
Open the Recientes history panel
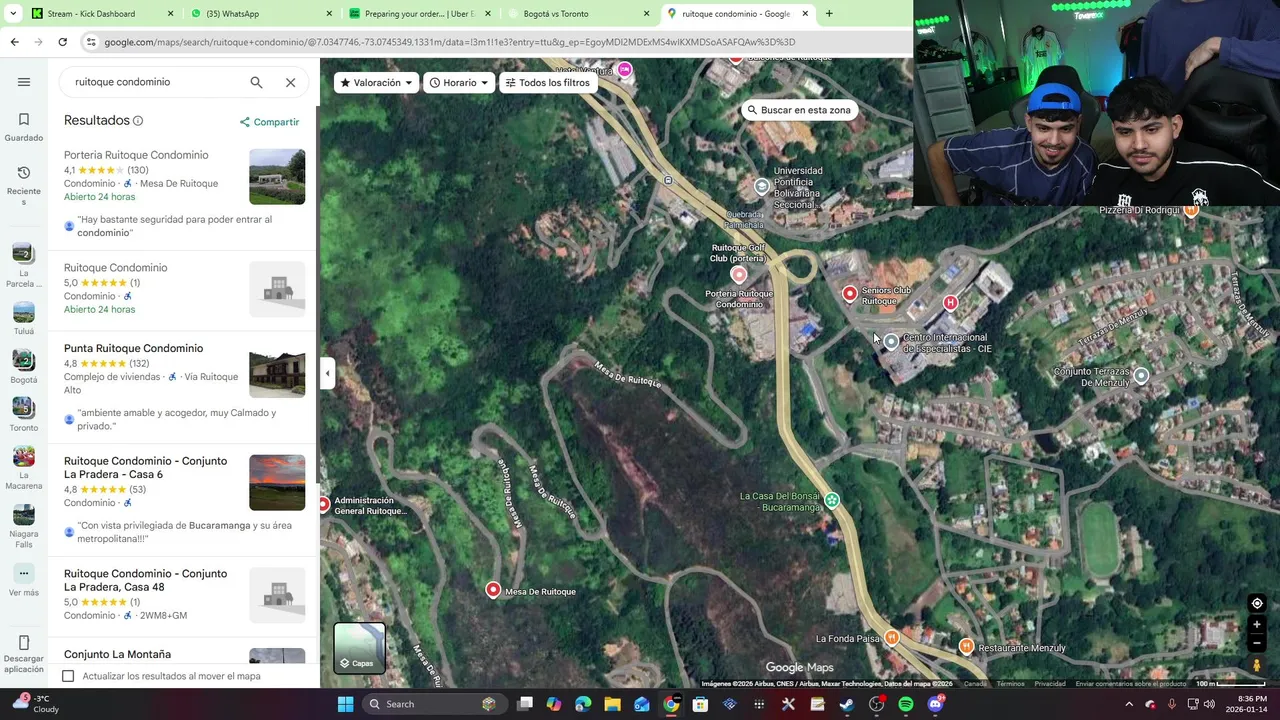point(24,186)
